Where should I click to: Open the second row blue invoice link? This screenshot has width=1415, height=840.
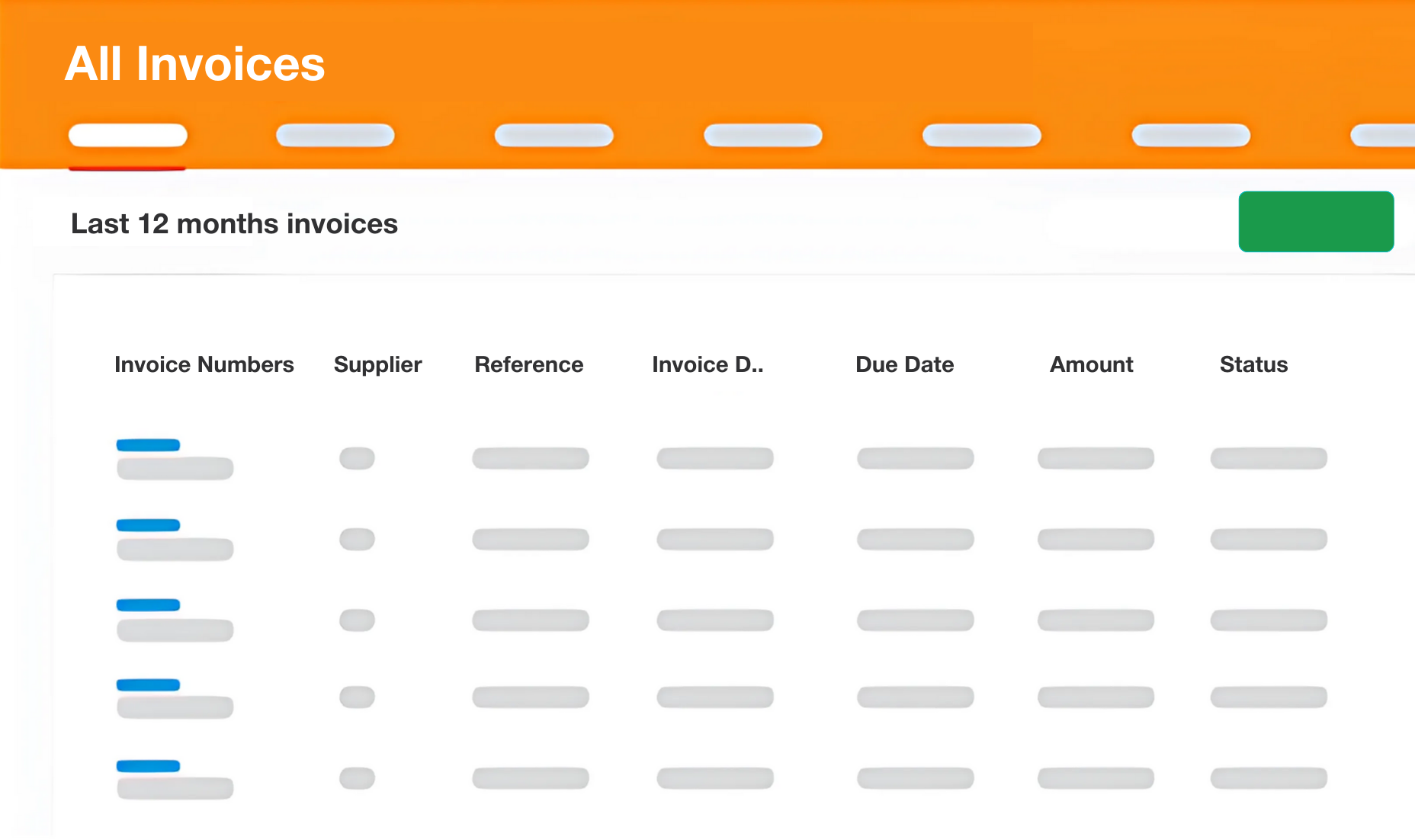[x=148, y=525]
